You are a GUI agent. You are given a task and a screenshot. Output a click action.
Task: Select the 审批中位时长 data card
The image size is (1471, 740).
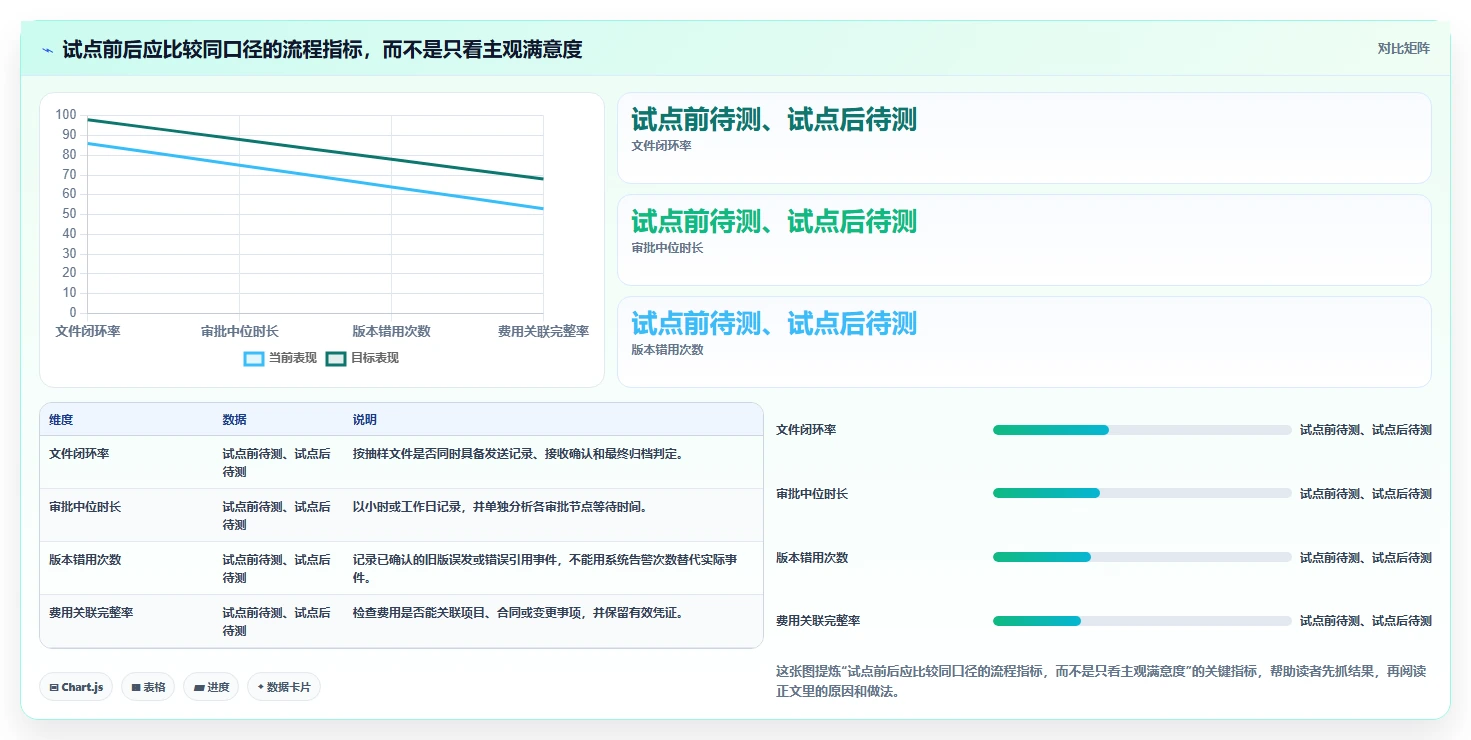pyautogui.click(x=1024, y=240)
